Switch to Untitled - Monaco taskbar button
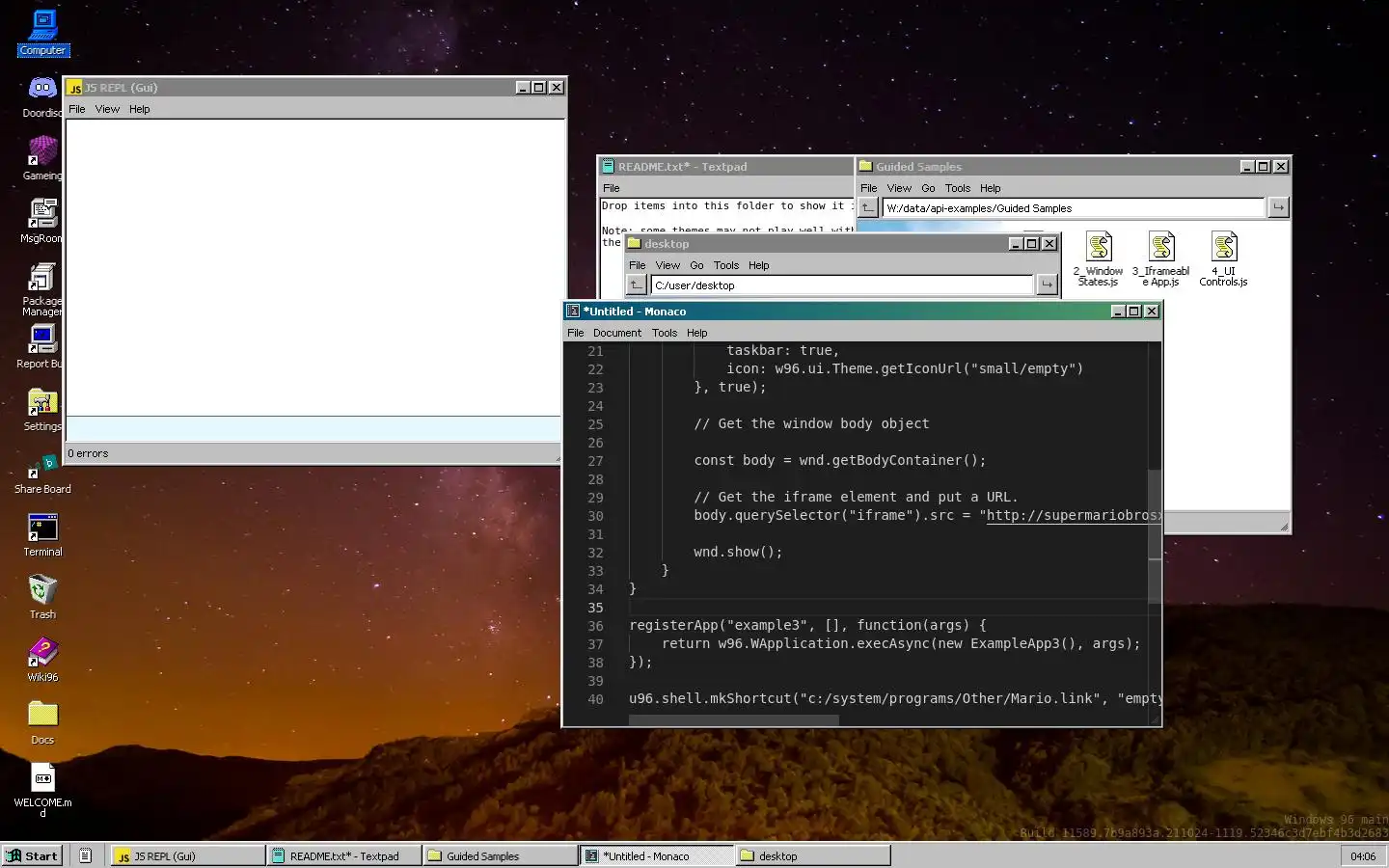 pyautogui.click(x=657, y=855)
